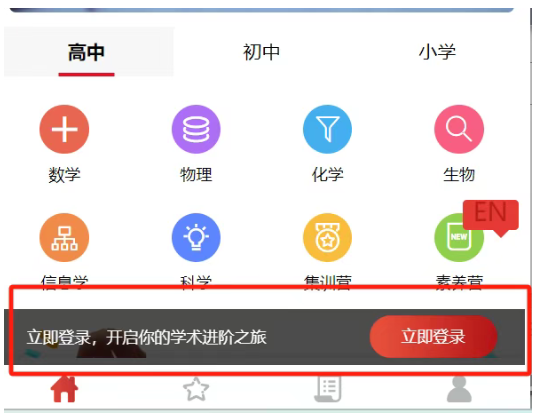This screenshot has height=413, width=535.
Task: Click the 数学 label text
Action: point(64,175)
